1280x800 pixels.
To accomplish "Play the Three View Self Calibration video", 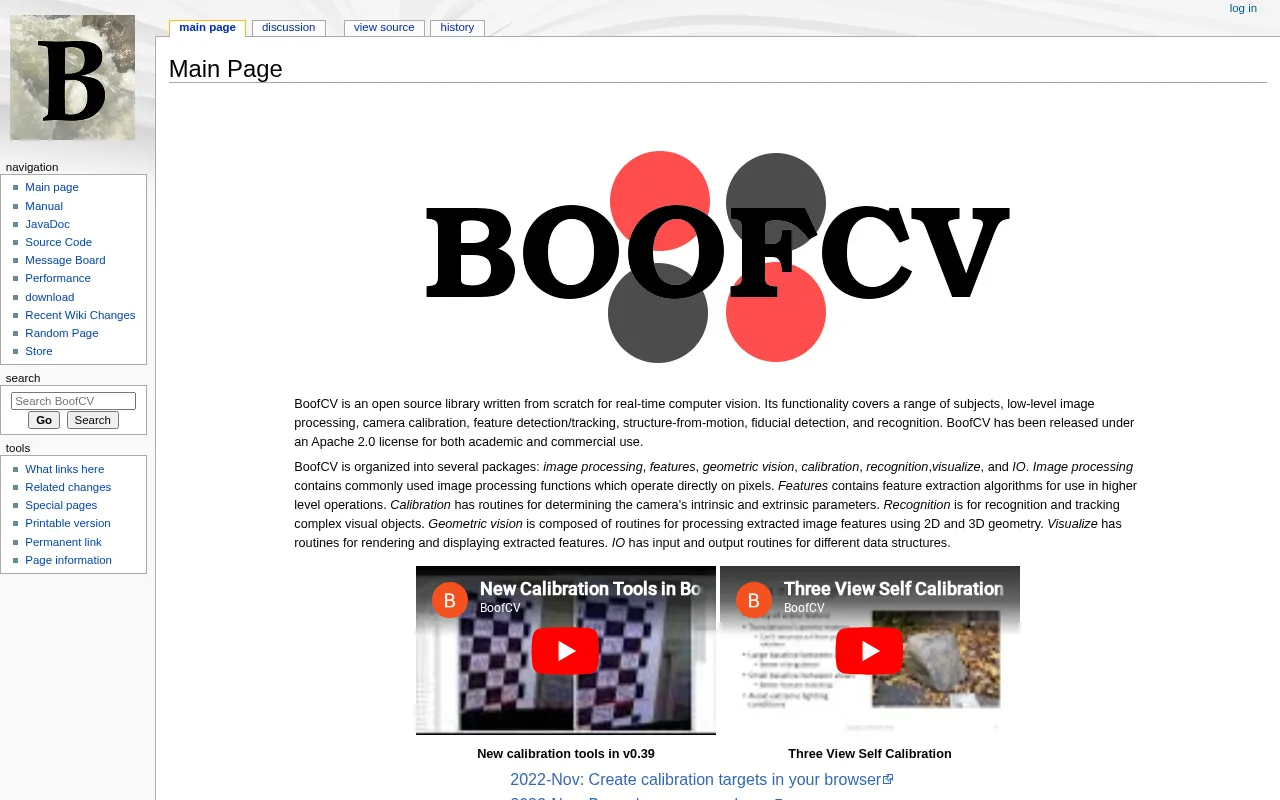I will pyautogui.click(x=869, y=651).
